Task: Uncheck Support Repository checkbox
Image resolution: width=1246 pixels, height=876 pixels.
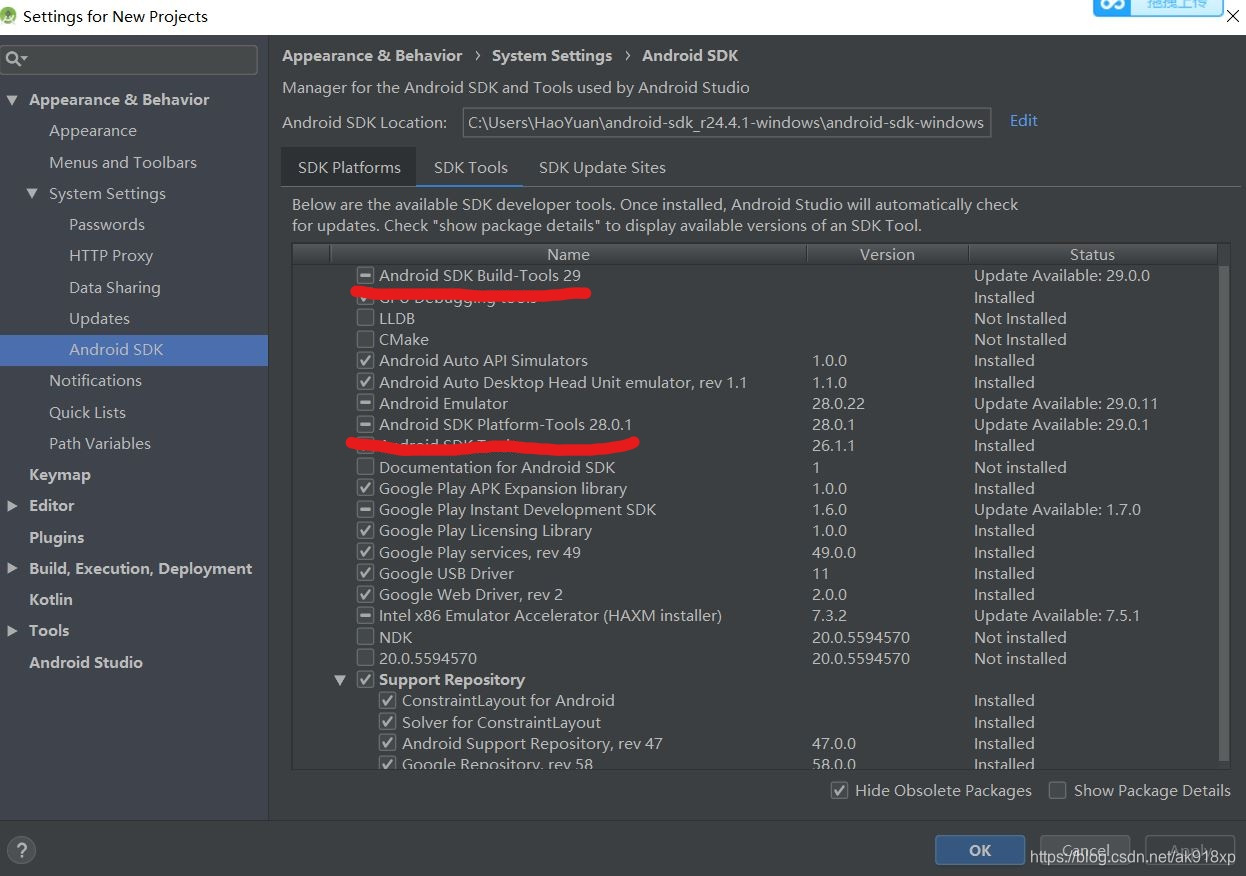Action: 366,680
